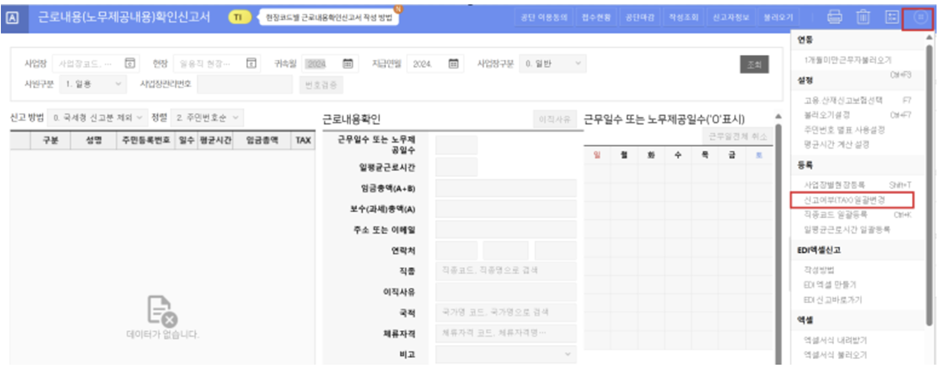Open the 비고 dropdown field

[506, 354]
